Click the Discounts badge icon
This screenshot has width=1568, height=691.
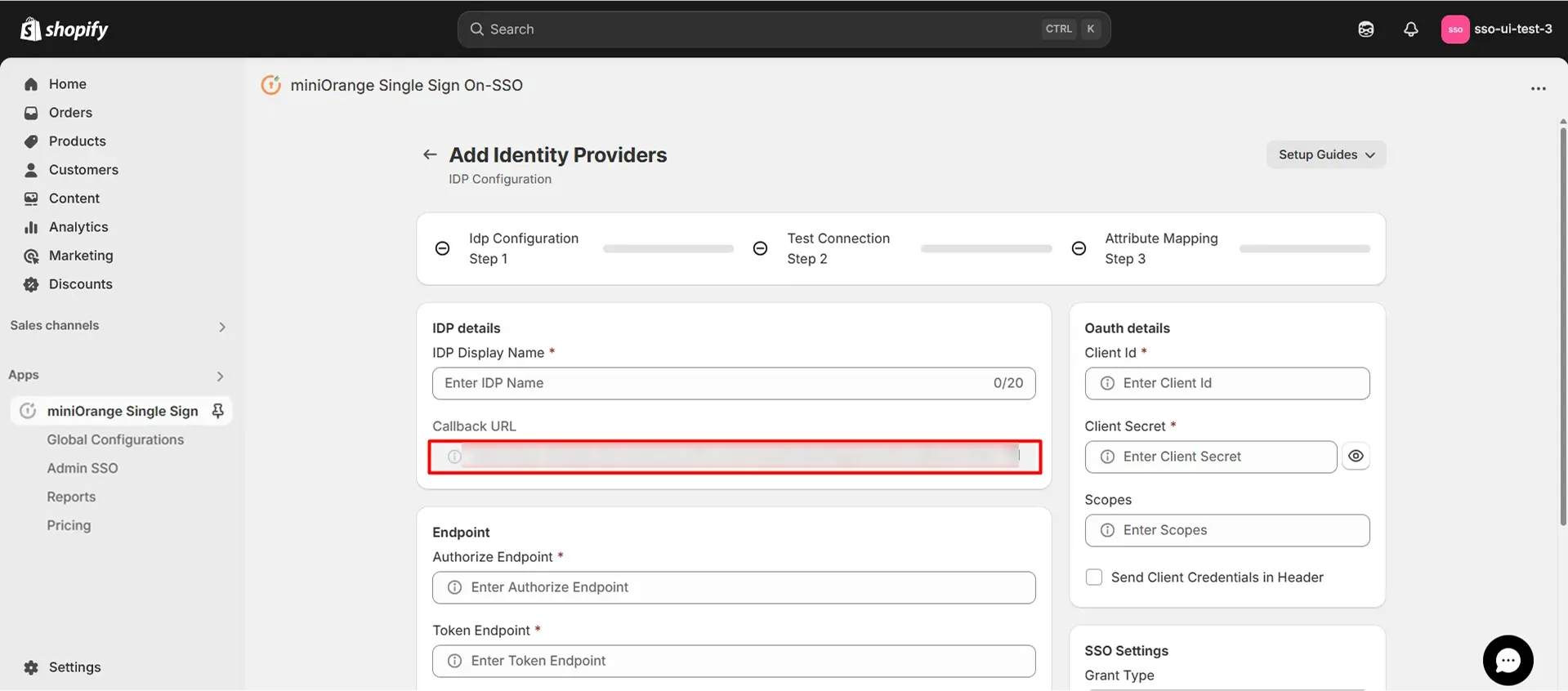[31, 284]
